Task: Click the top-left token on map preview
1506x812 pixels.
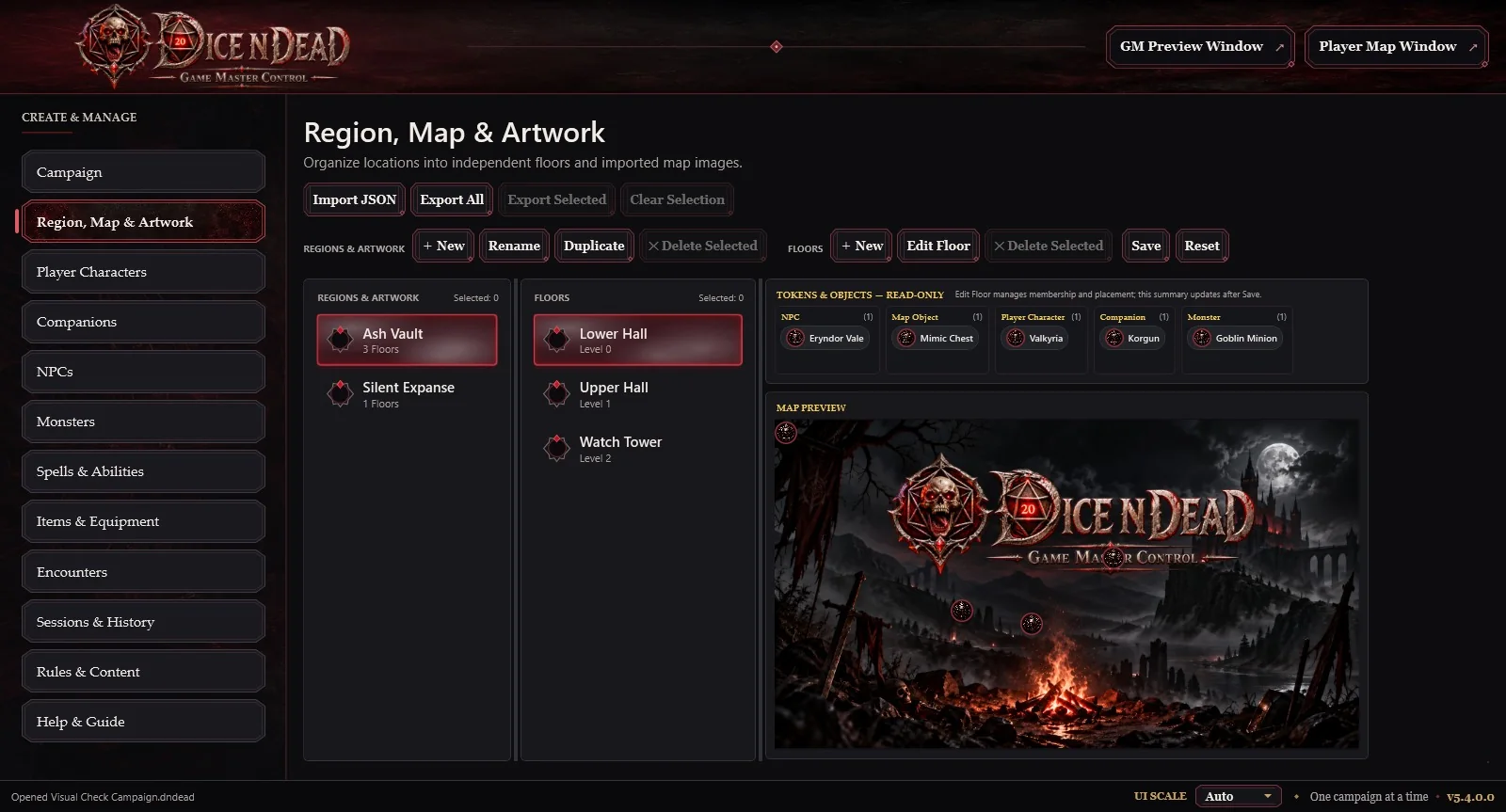Action: click(x=786, y=432)
